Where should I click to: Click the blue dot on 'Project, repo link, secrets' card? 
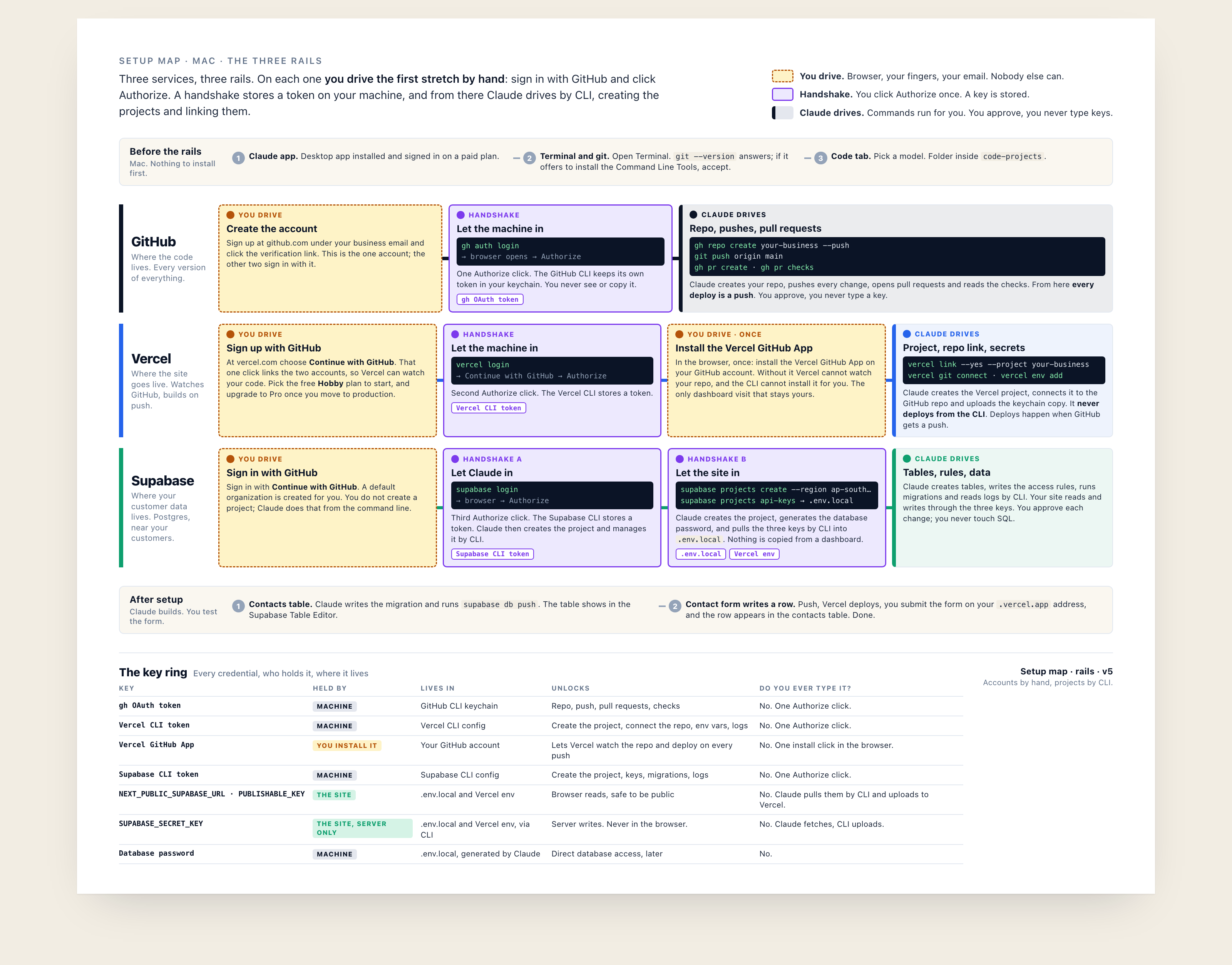click(x=907, y=334)
